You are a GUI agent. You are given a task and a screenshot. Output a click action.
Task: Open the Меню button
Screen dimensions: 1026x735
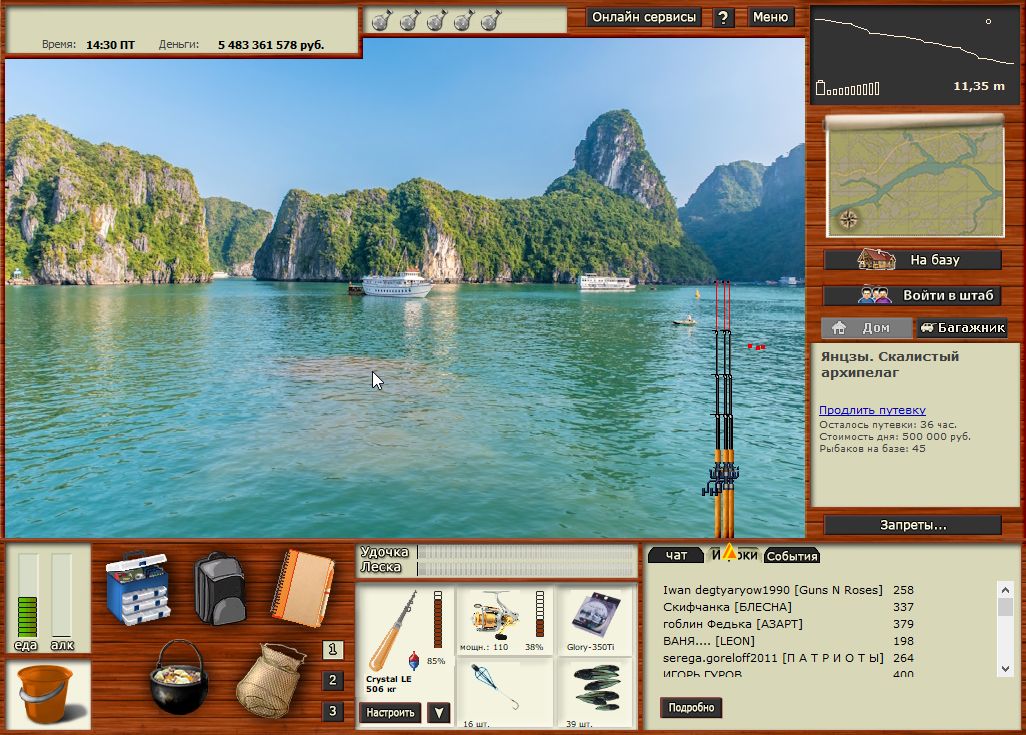[x=770, y=17]
